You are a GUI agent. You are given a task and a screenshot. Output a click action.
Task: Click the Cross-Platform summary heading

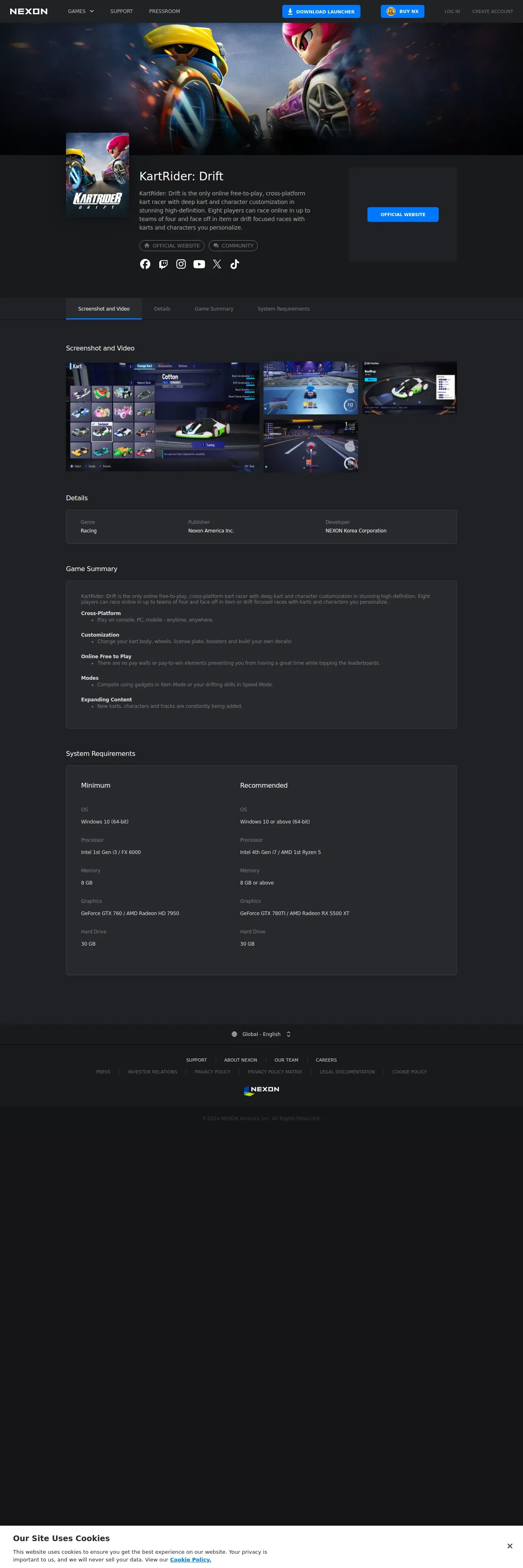tap(101, 613)
